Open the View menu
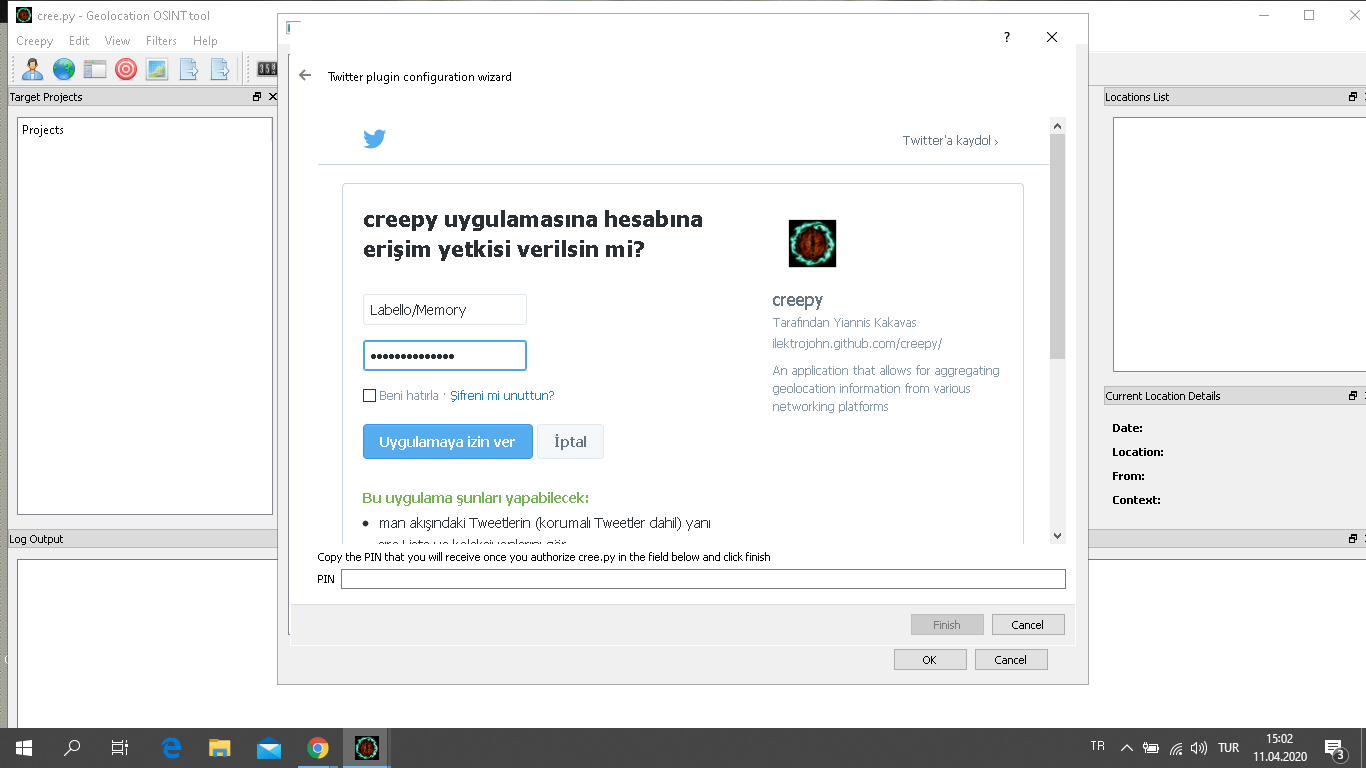This screenshot has height=768, width=1366. [x=118, y=41]
